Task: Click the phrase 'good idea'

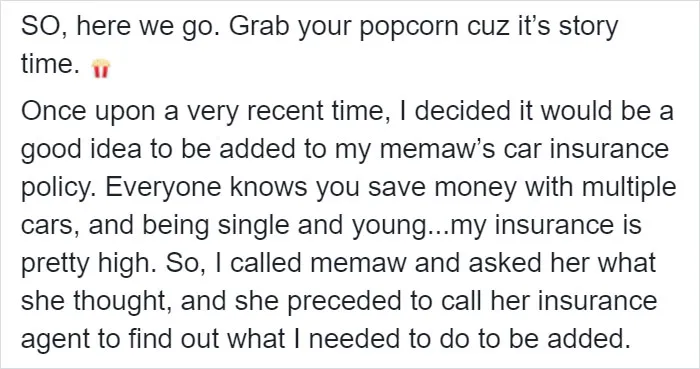Action: (82, 149)
